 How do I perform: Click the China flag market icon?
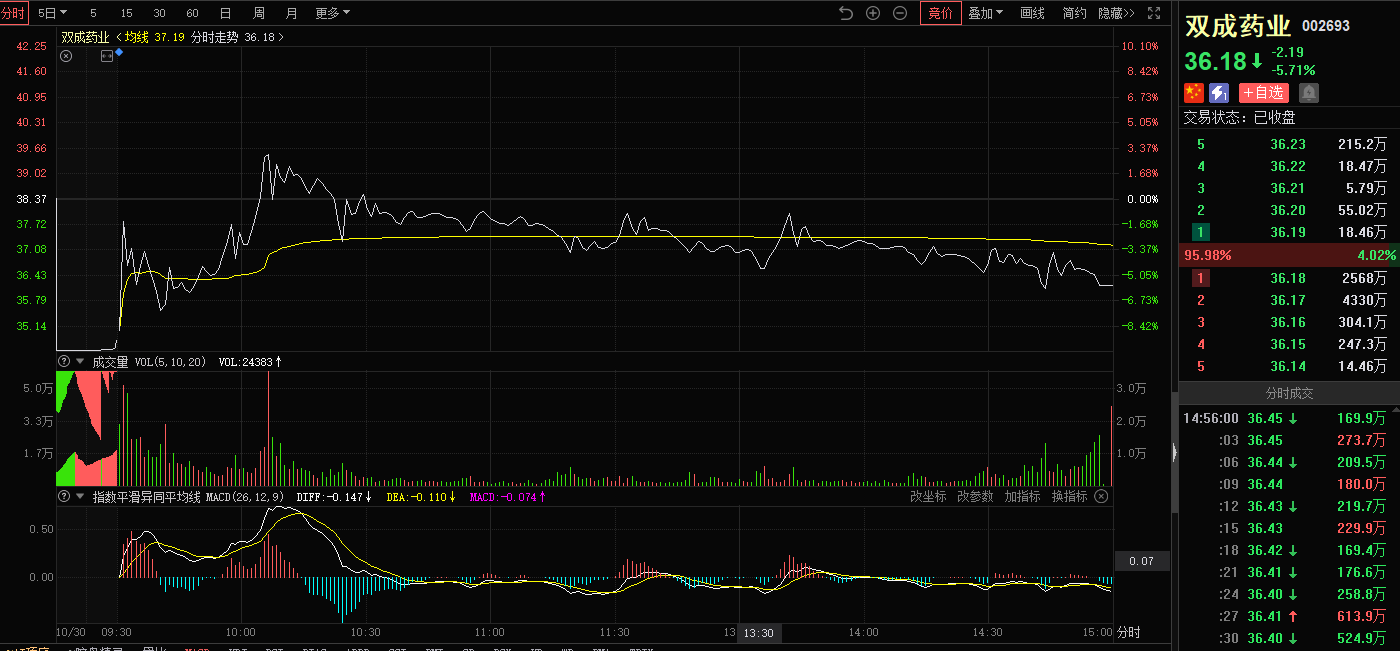1194,93
